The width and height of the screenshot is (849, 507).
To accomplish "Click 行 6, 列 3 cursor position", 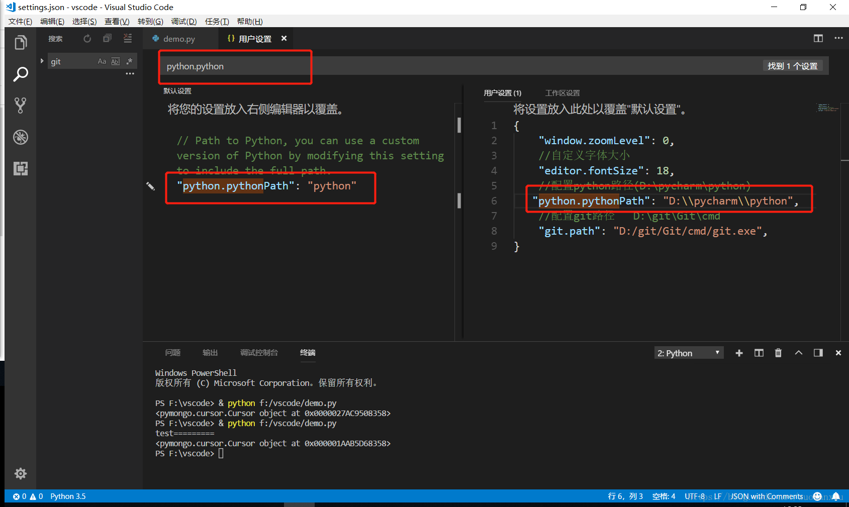I will coord(625,496).
